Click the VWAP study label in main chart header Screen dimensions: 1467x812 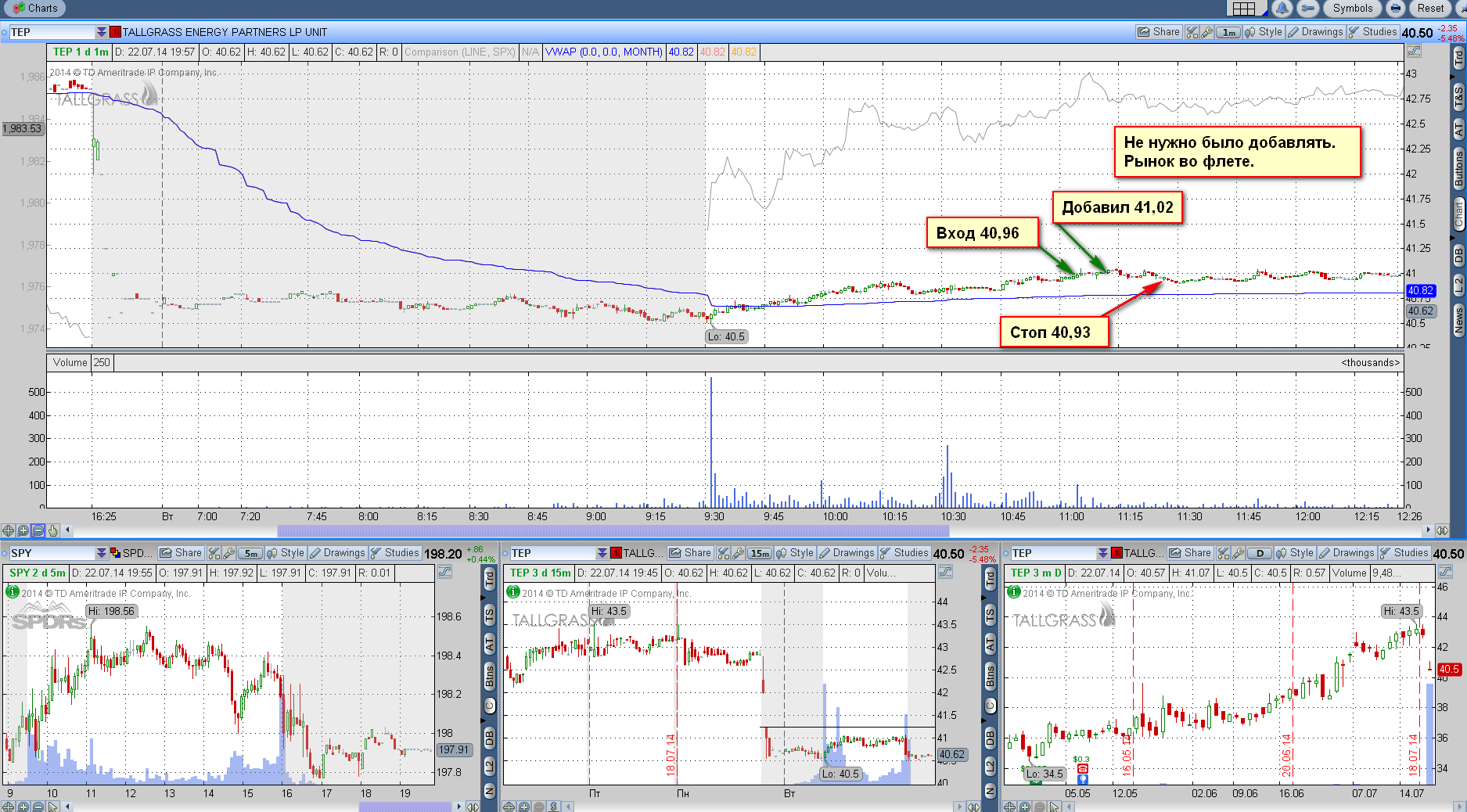pyautogui.click(x=603, y=52)
